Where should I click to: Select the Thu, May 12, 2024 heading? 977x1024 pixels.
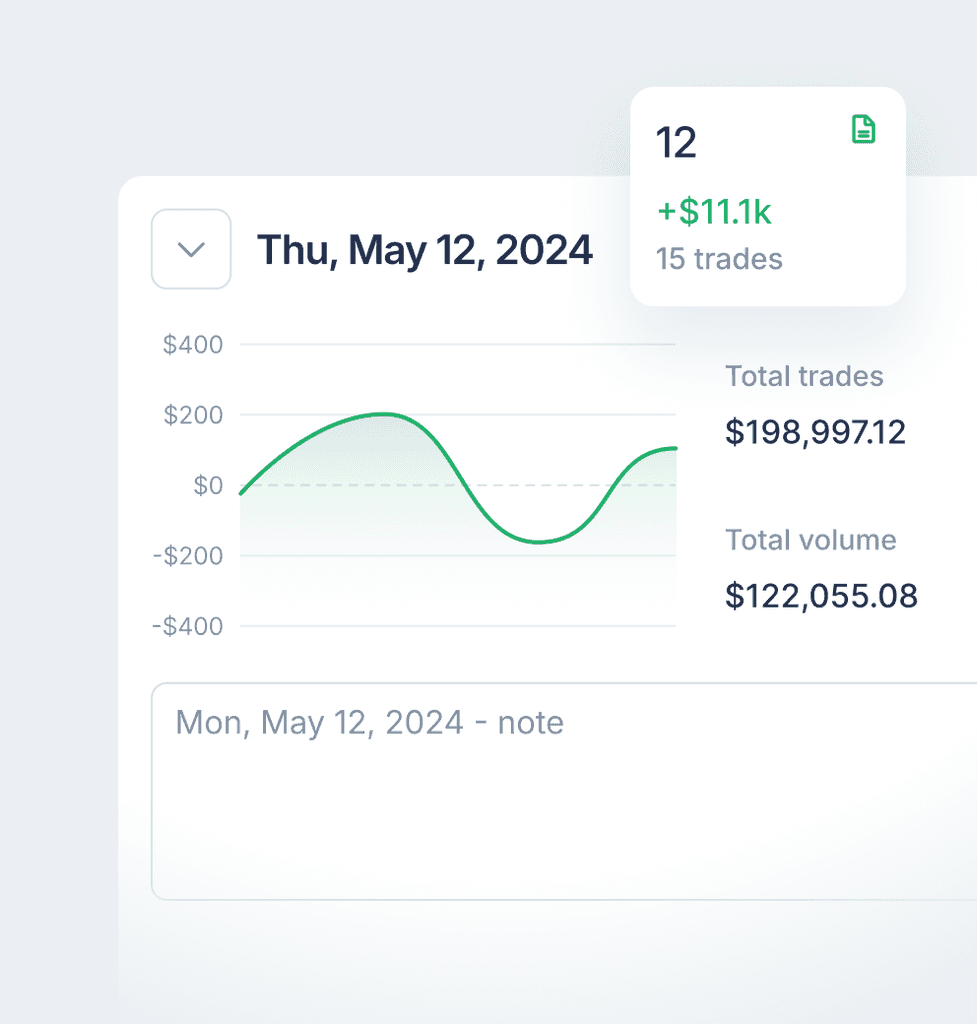425,250
